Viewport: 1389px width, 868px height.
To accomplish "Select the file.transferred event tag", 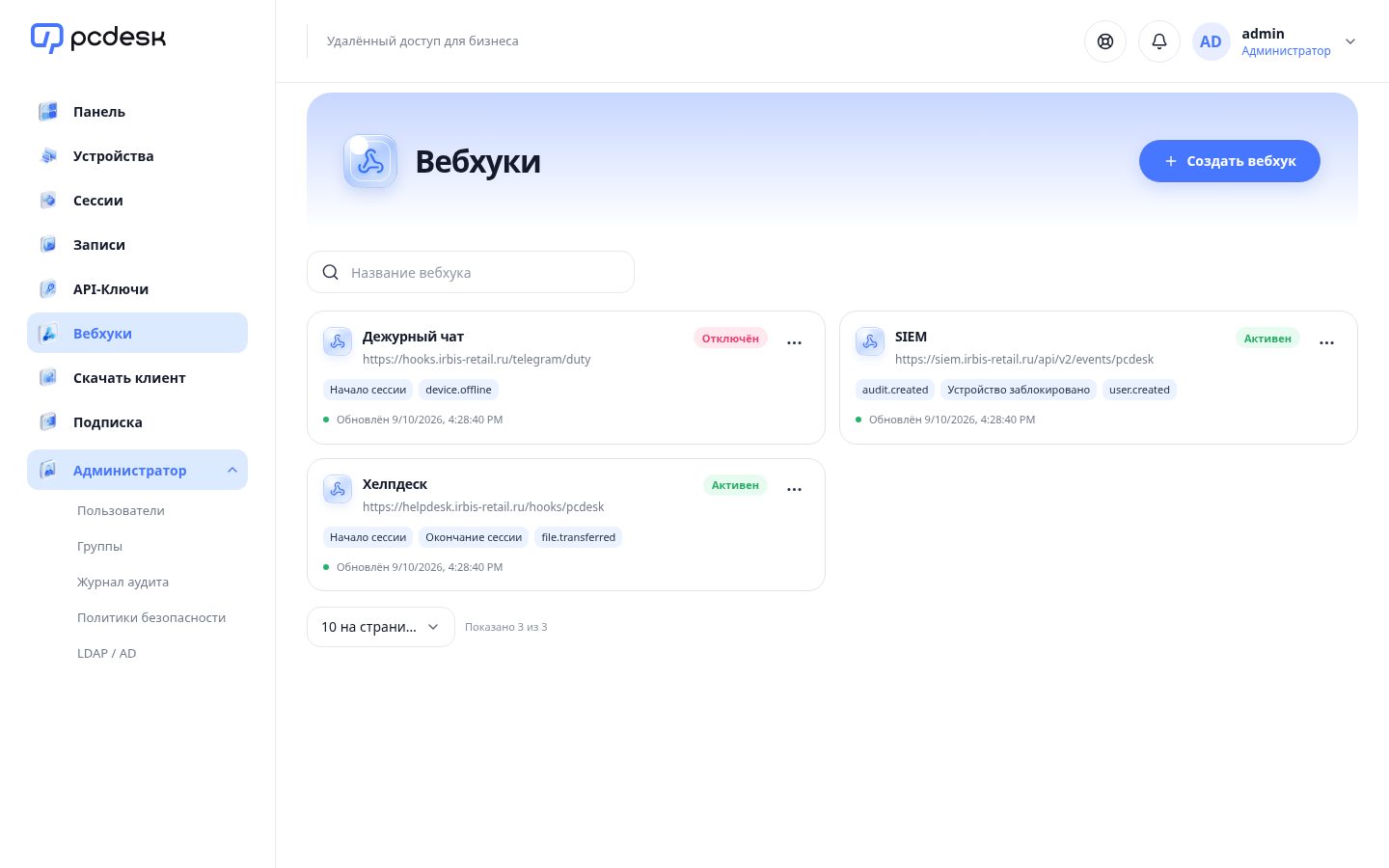I will 579,537.
